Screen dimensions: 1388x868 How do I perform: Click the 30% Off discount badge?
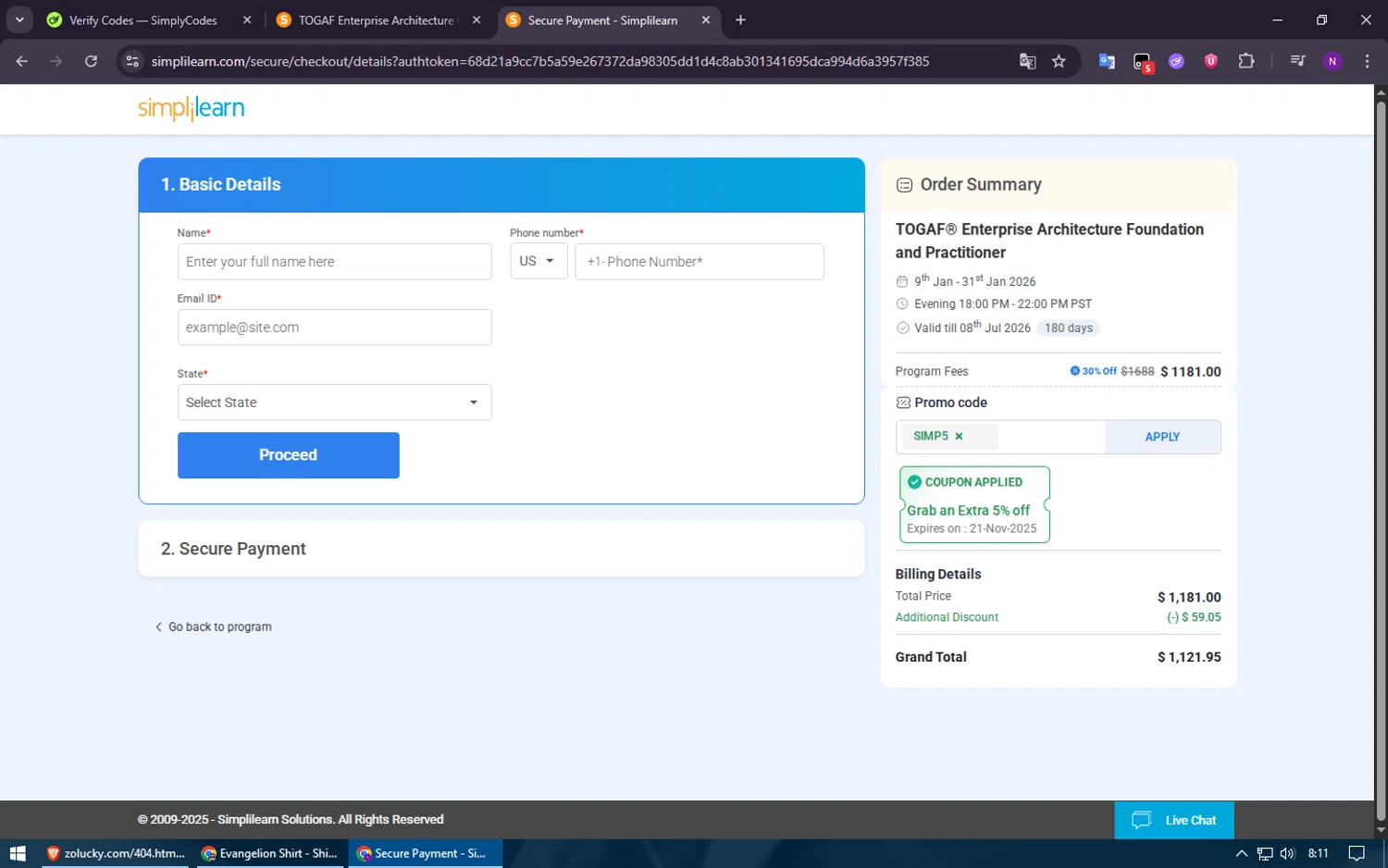tap(1093, 371)
